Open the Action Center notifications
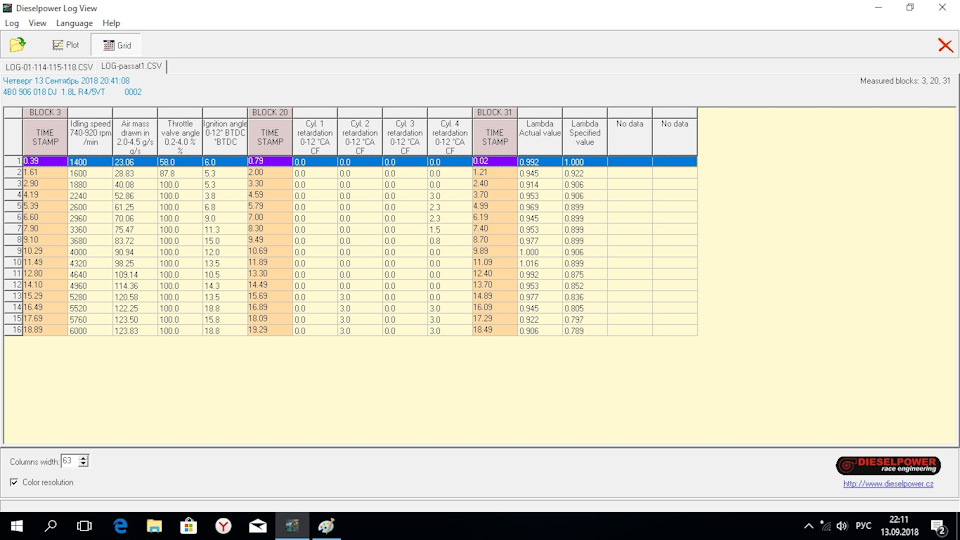This screenshot has height=540, width=960. pos(939,526)
